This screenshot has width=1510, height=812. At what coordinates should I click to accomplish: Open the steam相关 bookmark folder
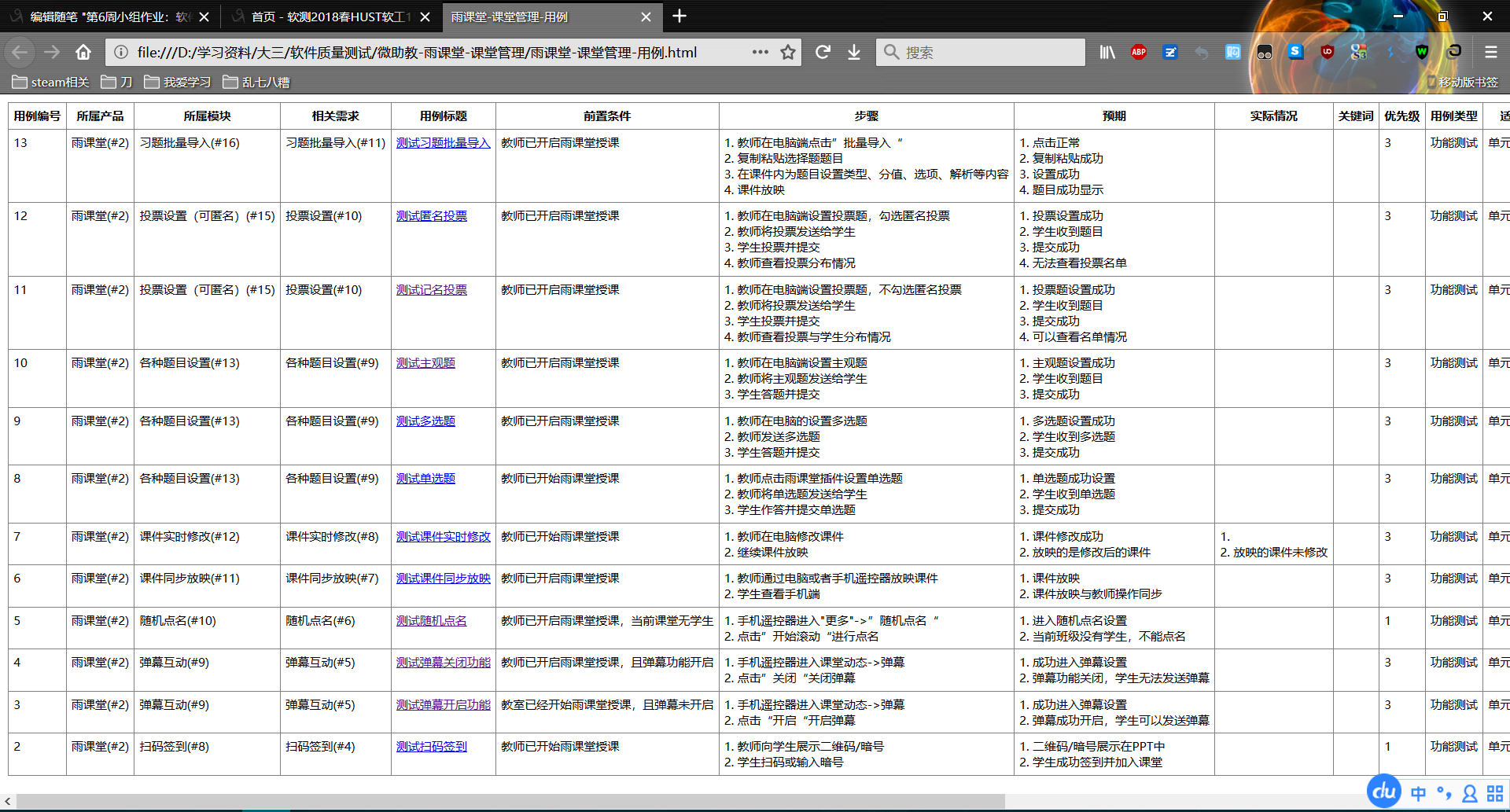[51, 82]
